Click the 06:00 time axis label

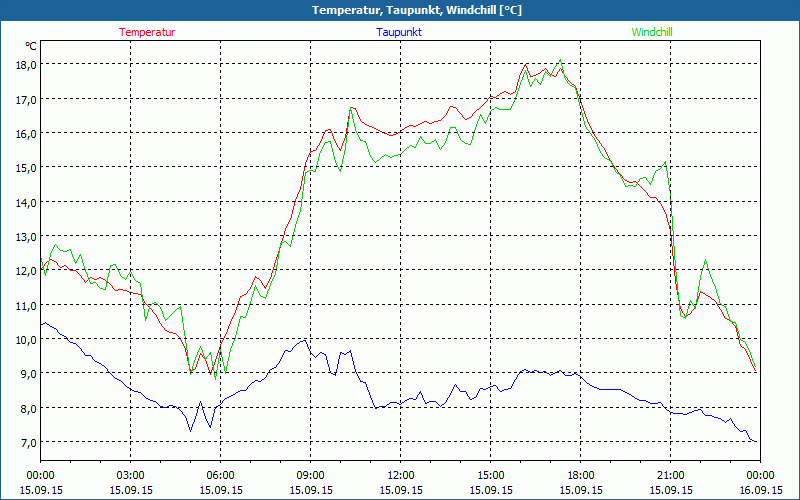click(x=220, y=476)
